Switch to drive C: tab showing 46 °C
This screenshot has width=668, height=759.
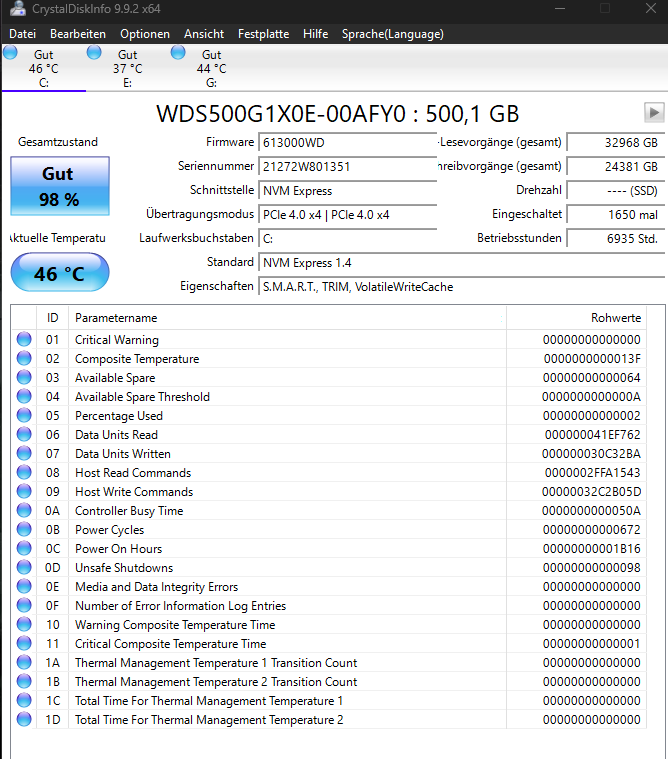[44, 68]
